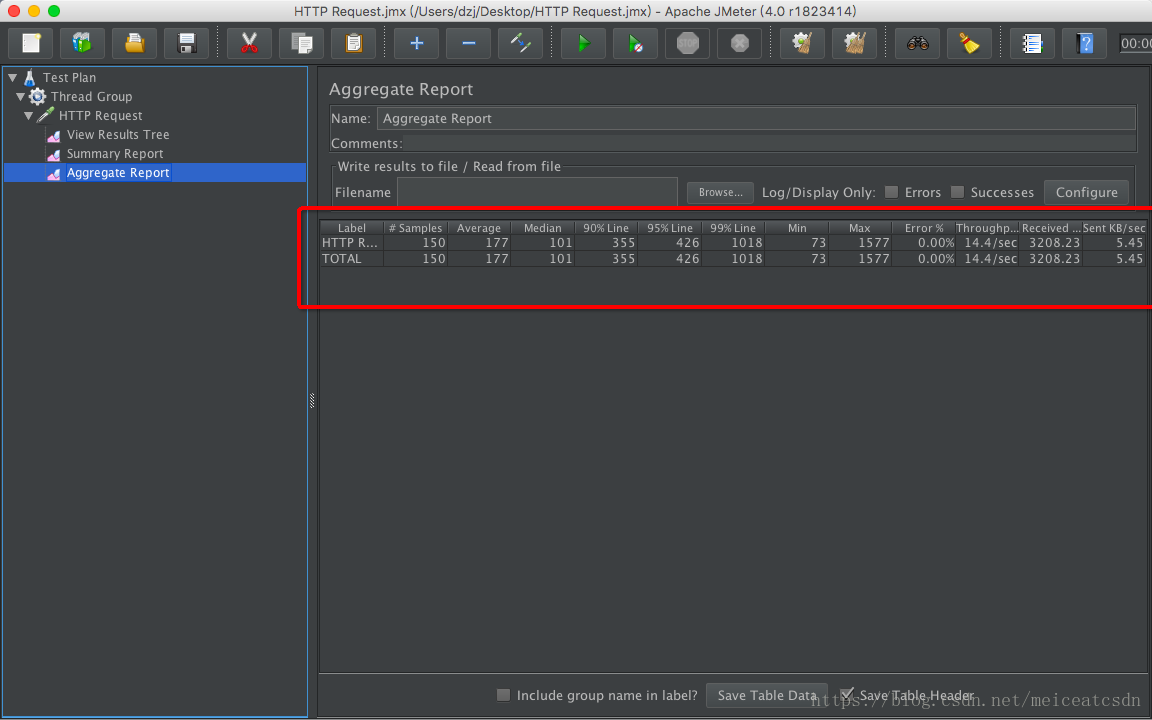Reset search with the yellow broom icon

(x=970, y=43)
